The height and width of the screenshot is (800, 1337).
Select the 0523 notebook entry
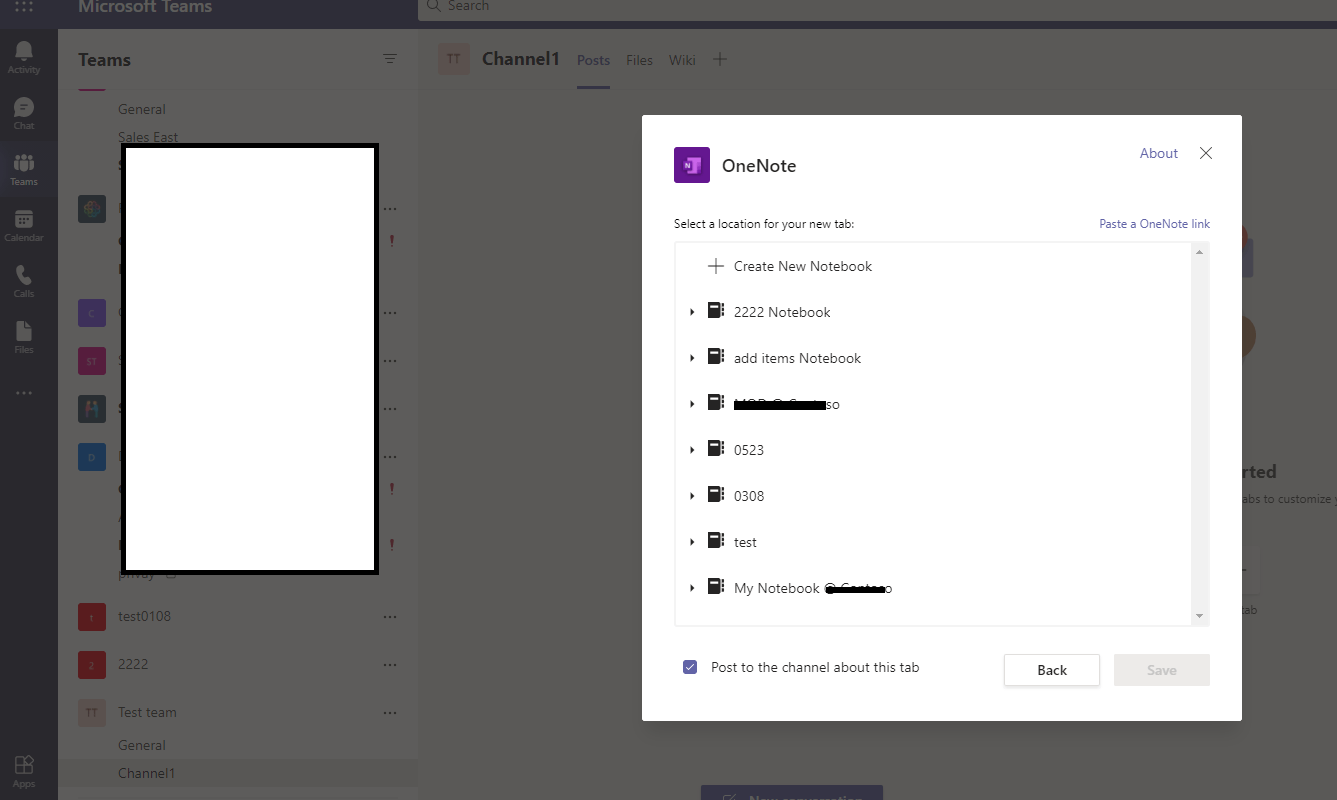tap(749, 450)
